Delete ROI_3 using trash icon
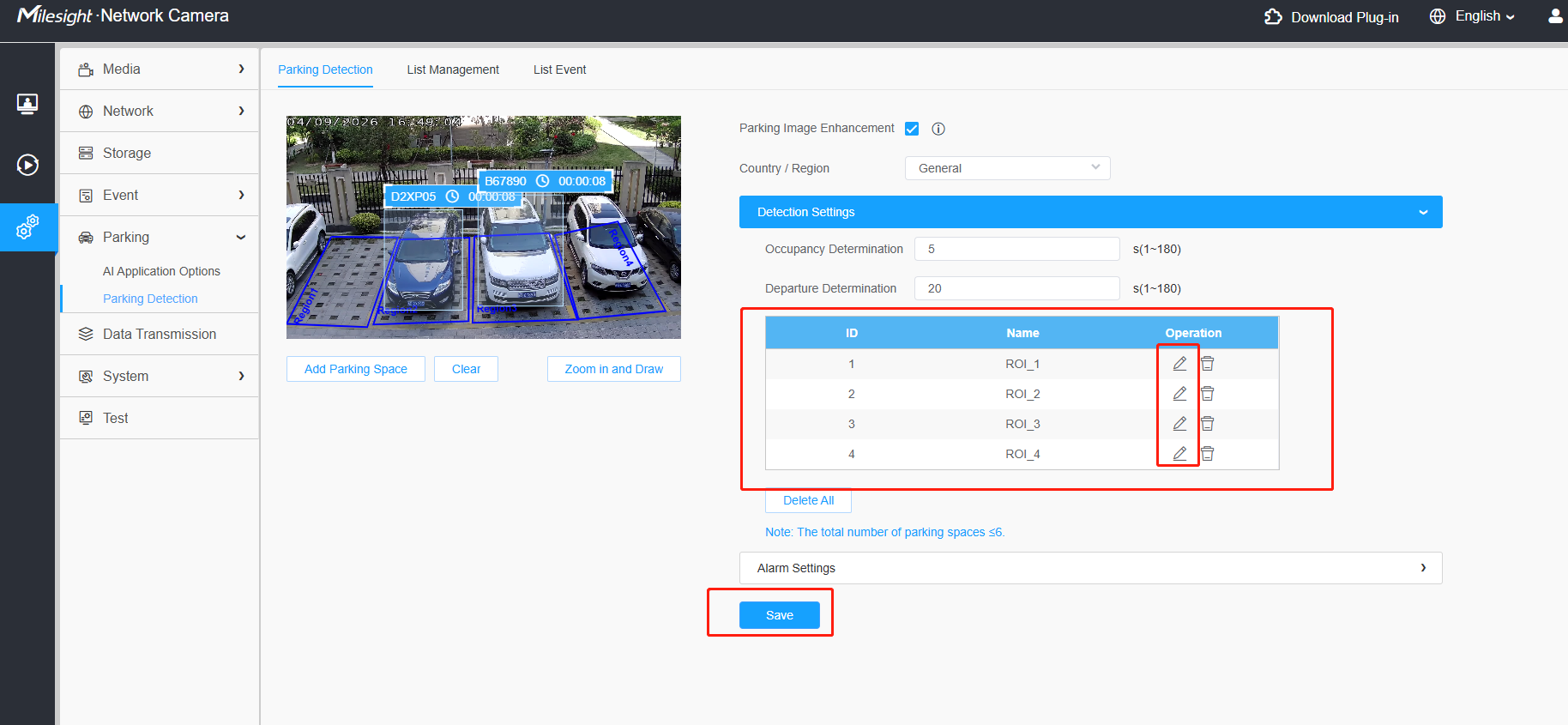Viewport: 1568px width, 725px height. [1208, 424]
